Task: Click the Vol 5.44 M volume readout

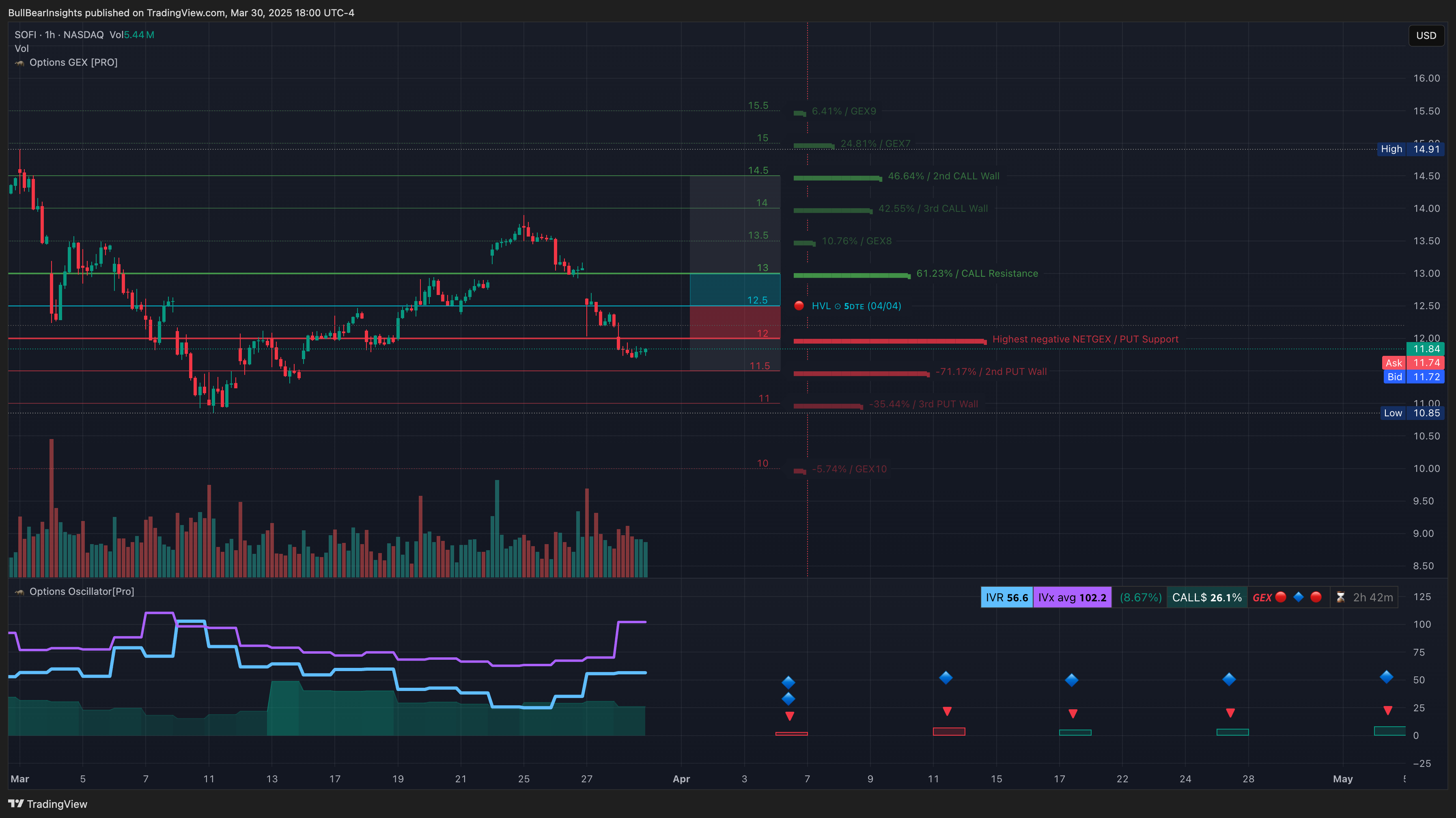Action: [132, 35]
